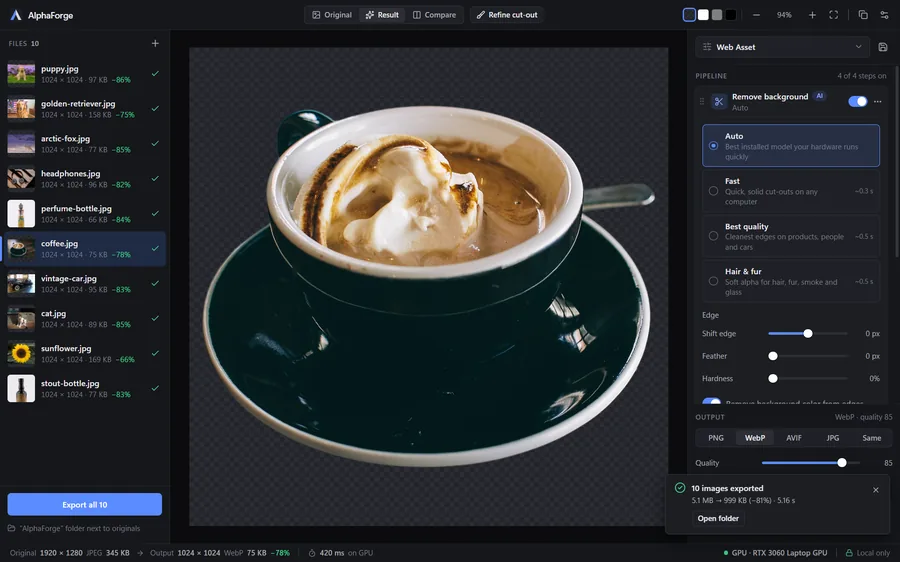This screenshot has width=900, height=562.
Task: Open stout-bottle.jpg in file list
Action: tap(84, 388)
